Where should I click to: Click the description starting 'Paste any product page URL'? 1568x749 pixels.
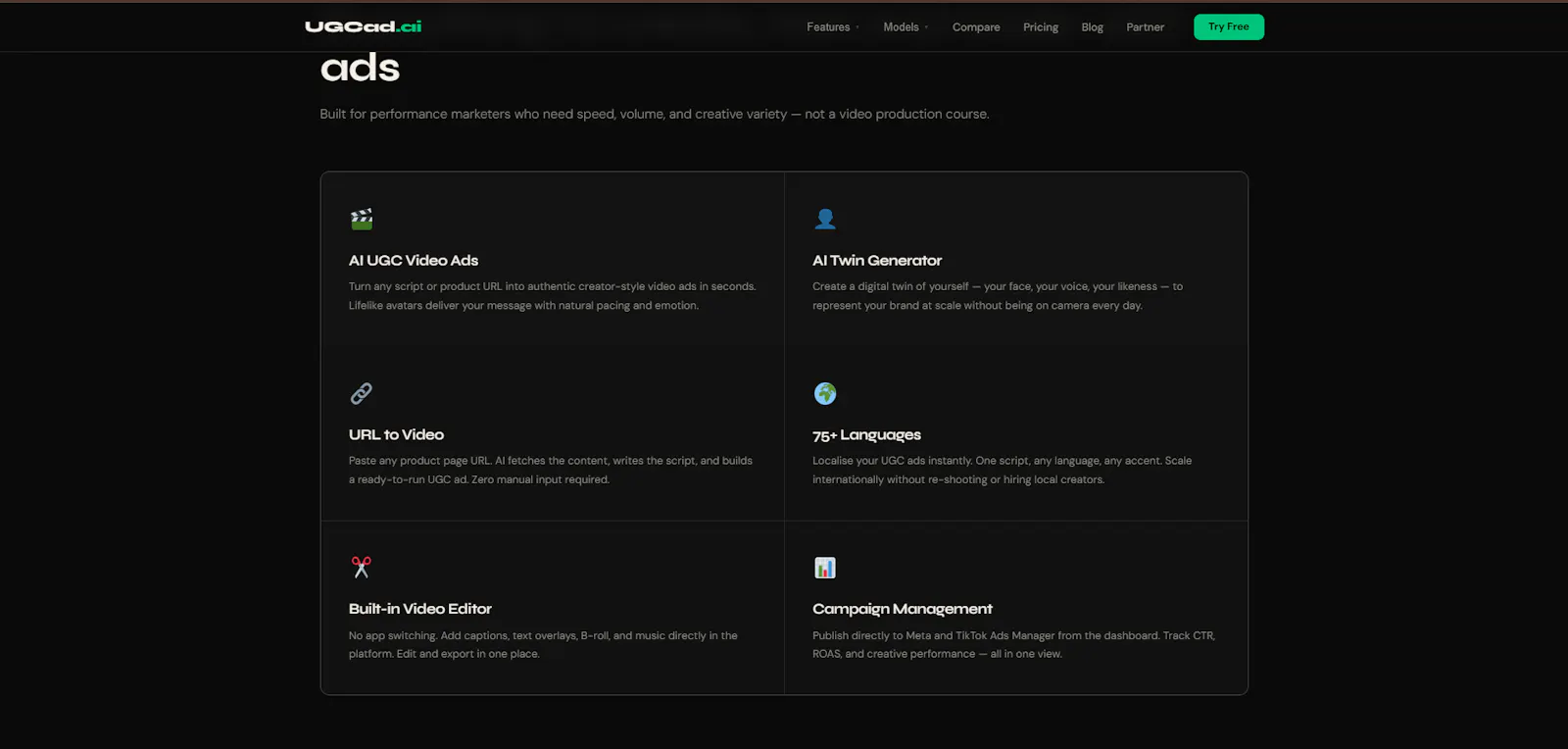551,470
